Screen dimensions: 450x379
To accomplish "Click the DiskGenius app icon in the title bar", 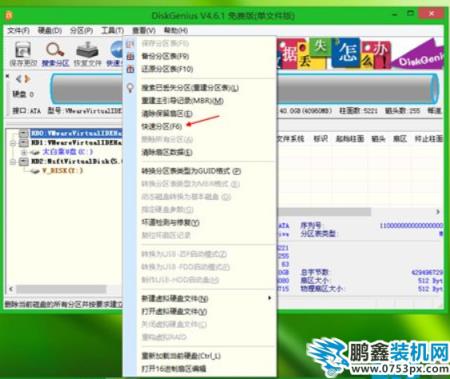I will click(x=9, y=15).
